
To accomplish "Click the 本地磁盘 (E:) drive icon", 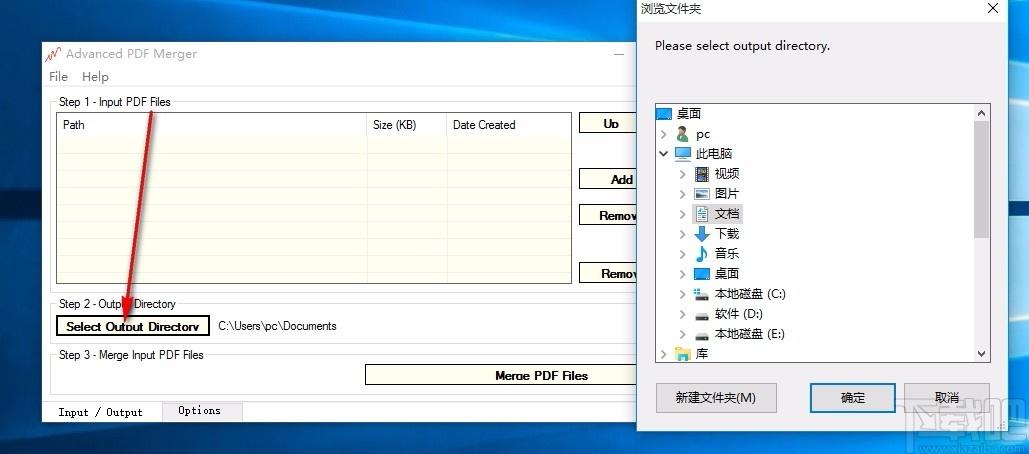I will pos(702,335).
